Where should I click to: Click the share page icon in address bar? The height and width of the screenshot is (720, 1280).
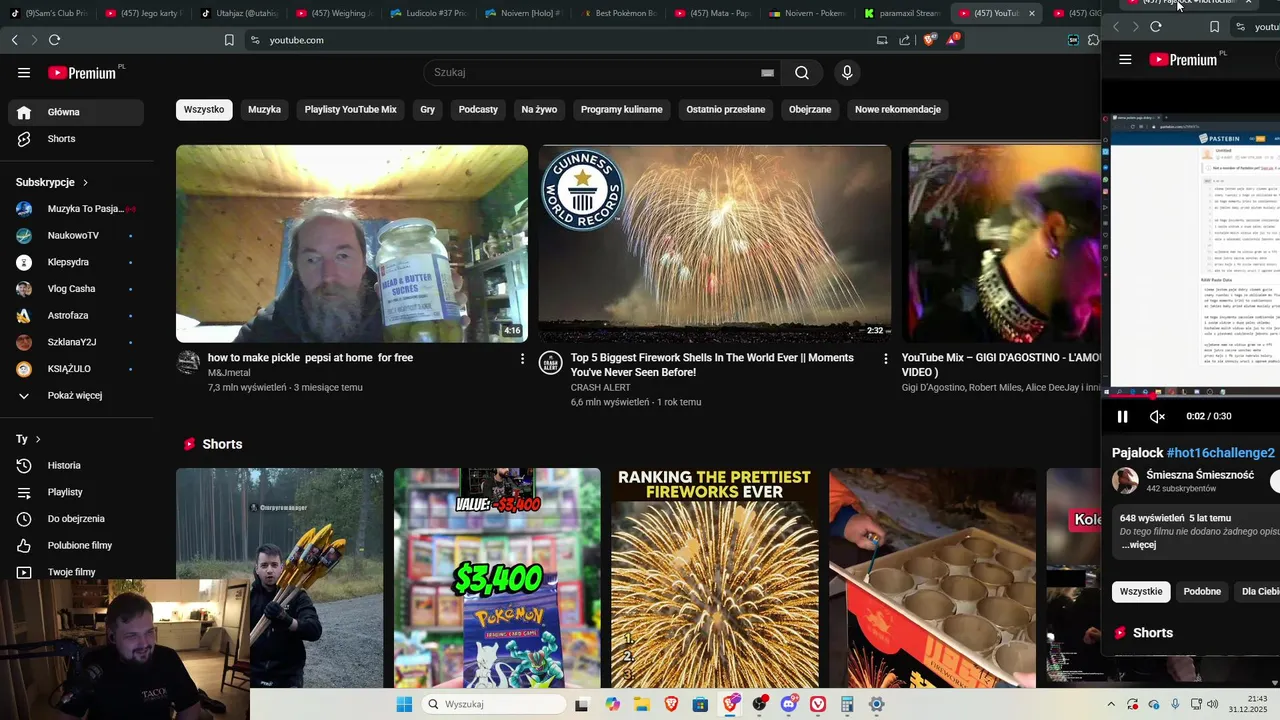point(905,40)
